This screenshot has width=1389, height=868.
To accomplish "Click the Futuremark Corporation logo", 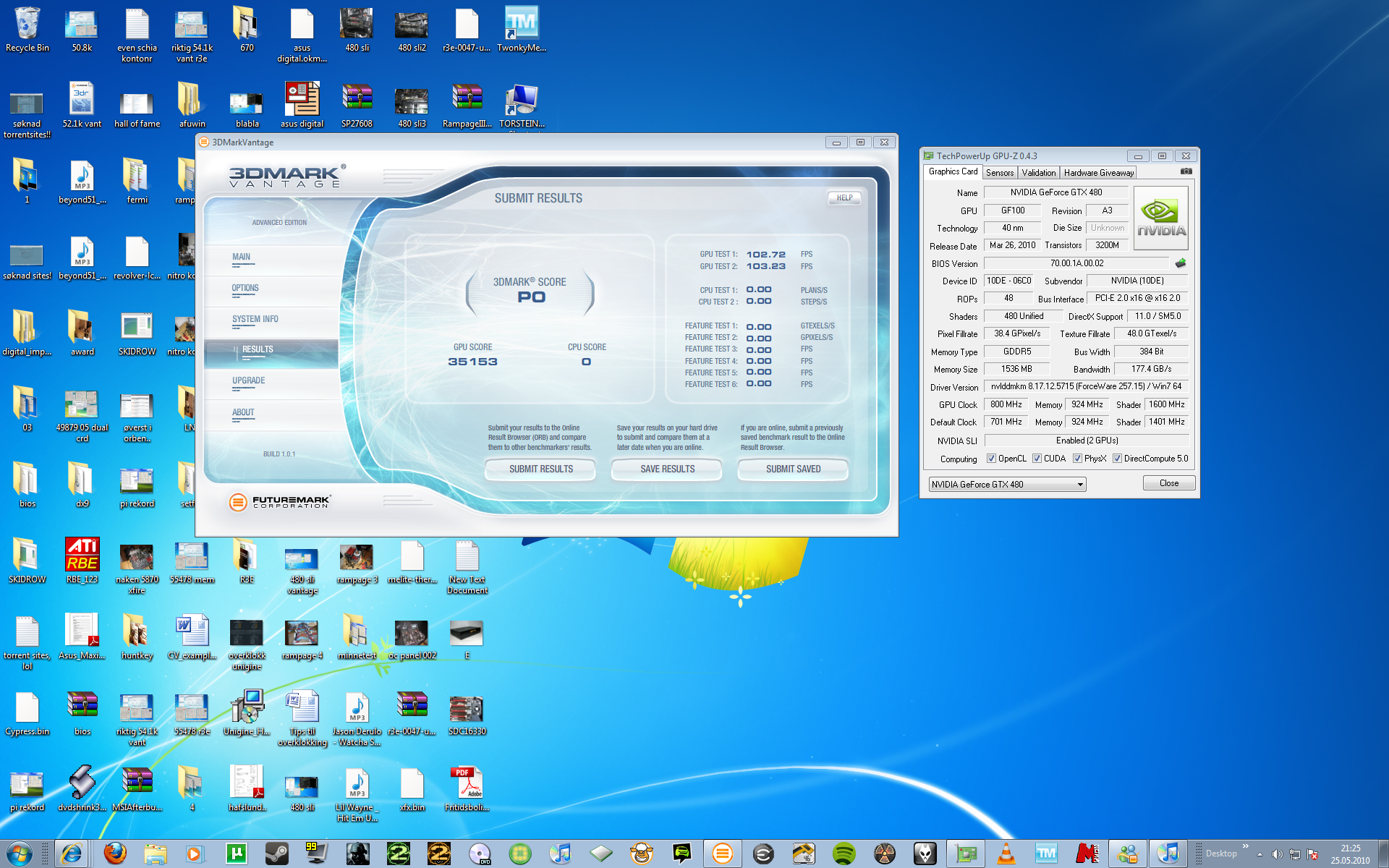I will 279,501.
